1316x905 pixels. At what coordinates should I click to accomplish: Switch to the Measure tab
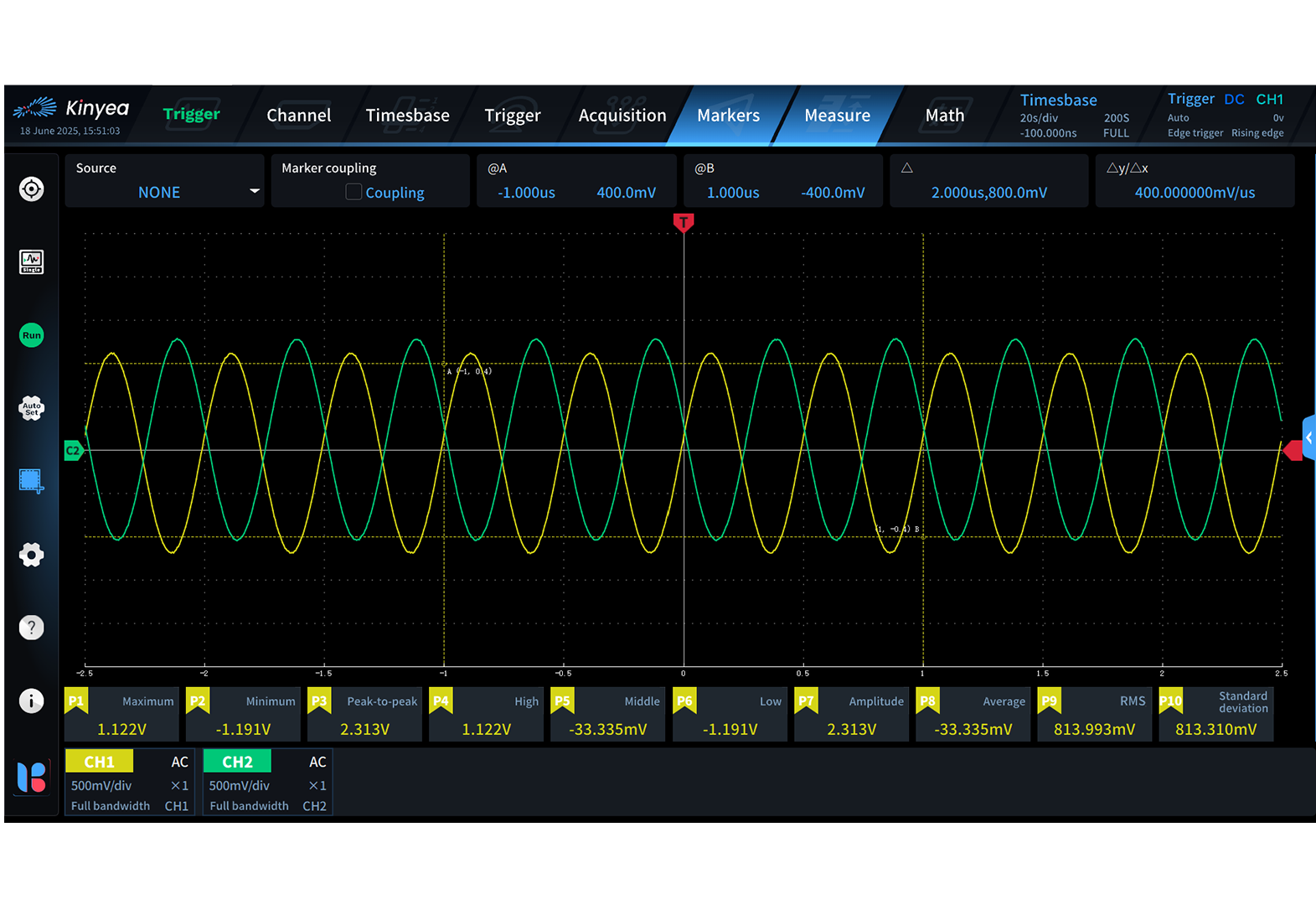click(x=837, y=116)
